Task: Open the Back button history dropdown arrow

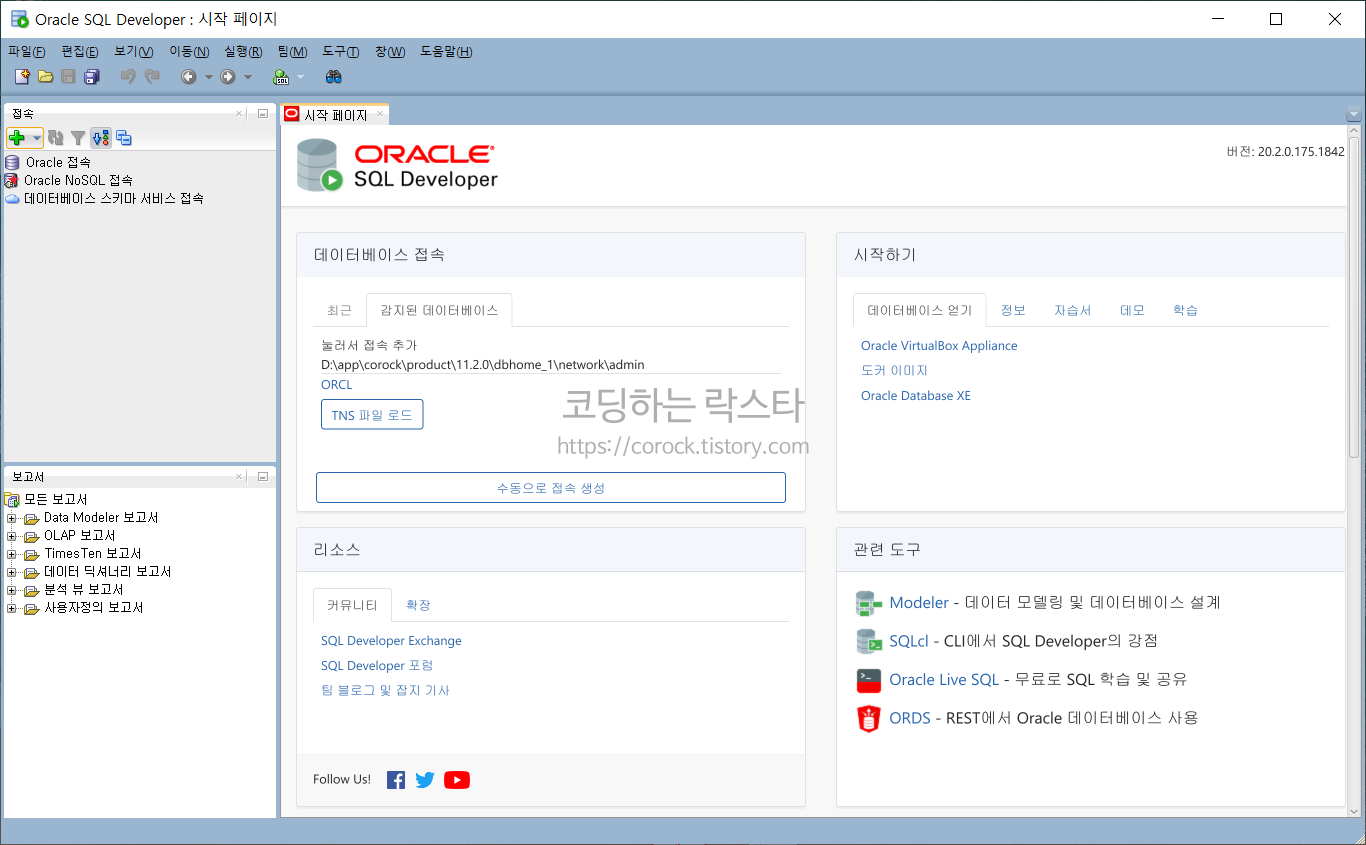Action: click(208, 77)
